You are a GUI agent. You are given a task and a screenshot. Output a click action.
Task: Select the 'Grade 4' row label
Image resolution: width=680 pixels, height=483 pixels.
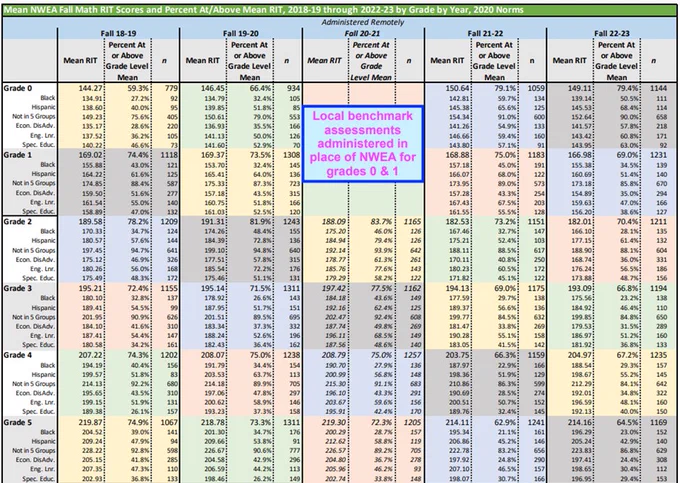click(x=18, y=355)
